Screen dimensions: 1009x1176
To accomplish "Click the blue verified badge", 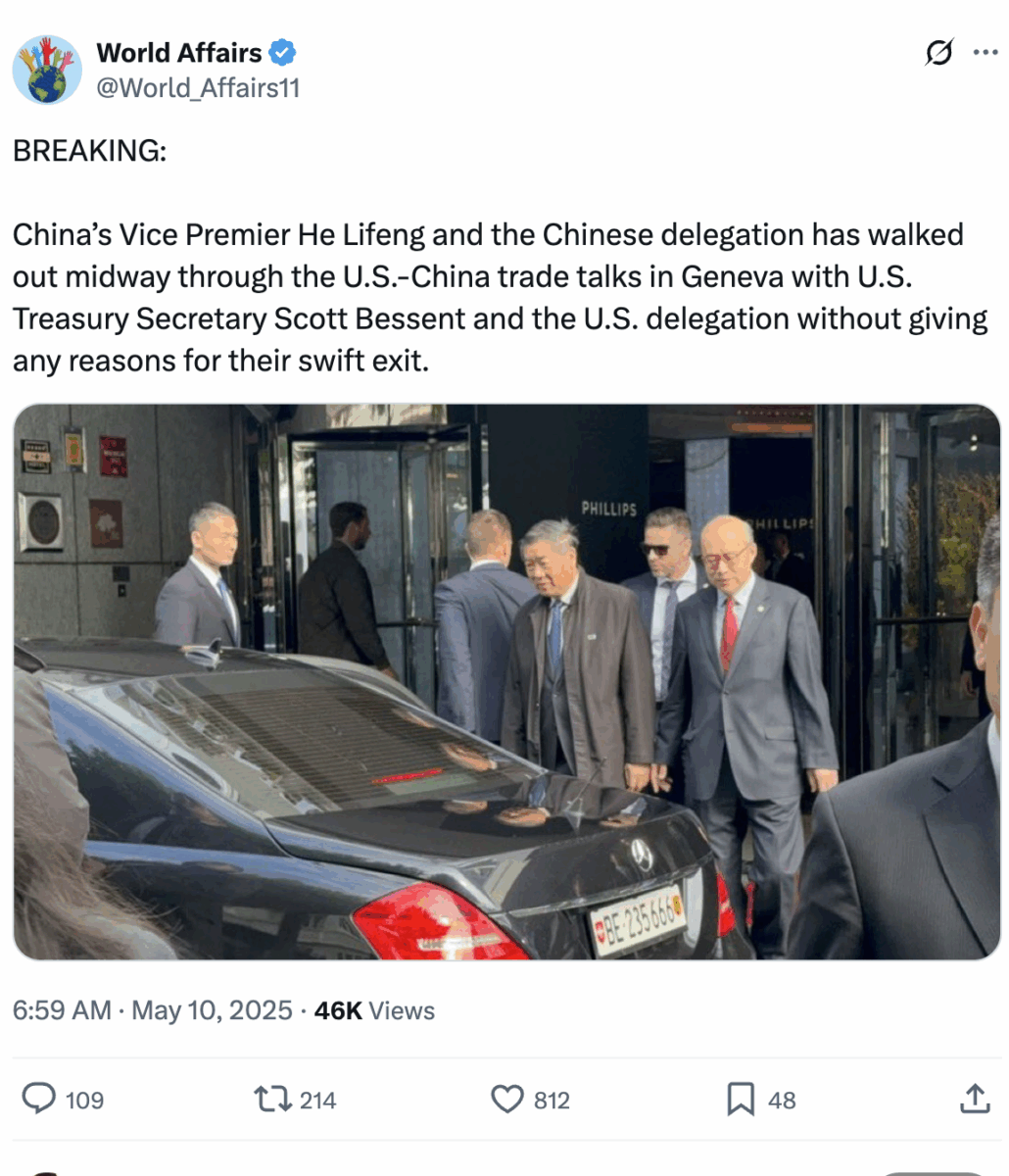I will coord(284,52).
